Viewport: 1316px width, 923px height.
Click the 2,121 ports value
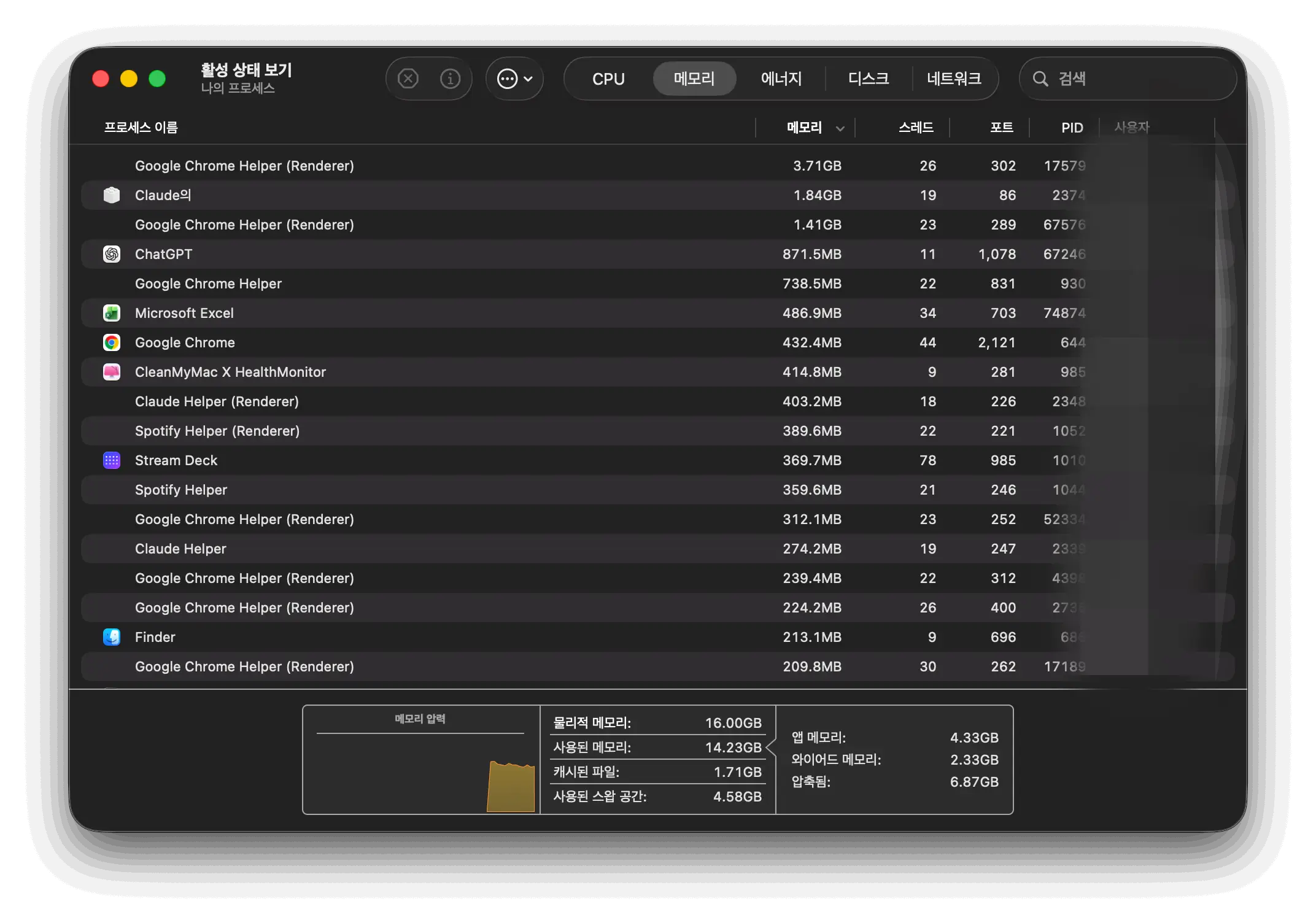click(x=997, y=342)
